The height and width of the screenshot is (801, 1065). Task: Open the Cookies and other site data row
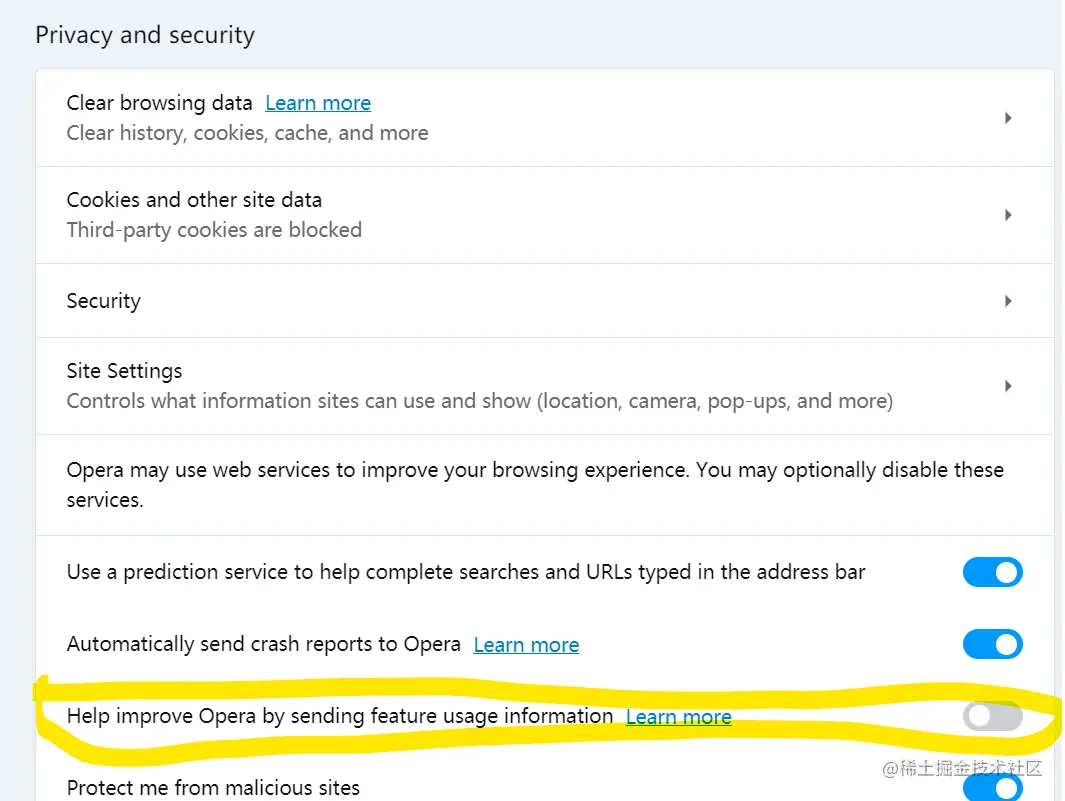coord(194,200)
